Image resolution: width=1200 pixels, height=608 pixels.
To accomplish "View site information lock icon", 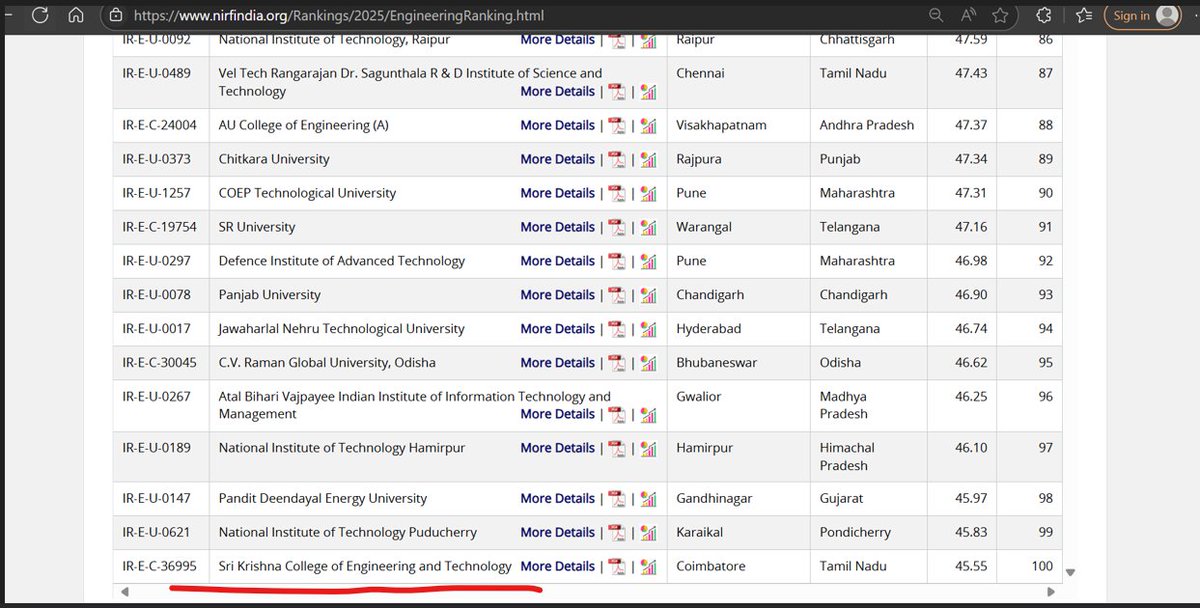I will click(x=116, y=15).
